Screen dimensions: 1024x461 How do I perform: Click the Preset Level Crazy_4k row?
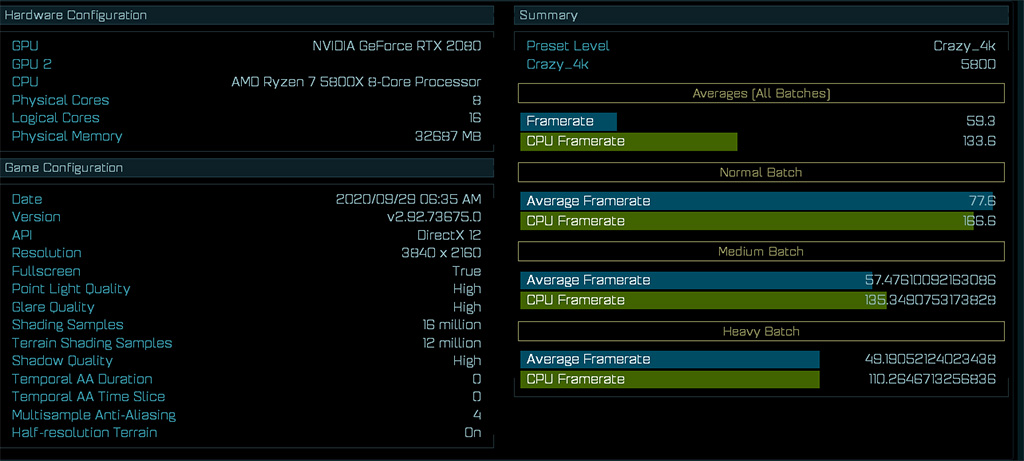point(761,46)
